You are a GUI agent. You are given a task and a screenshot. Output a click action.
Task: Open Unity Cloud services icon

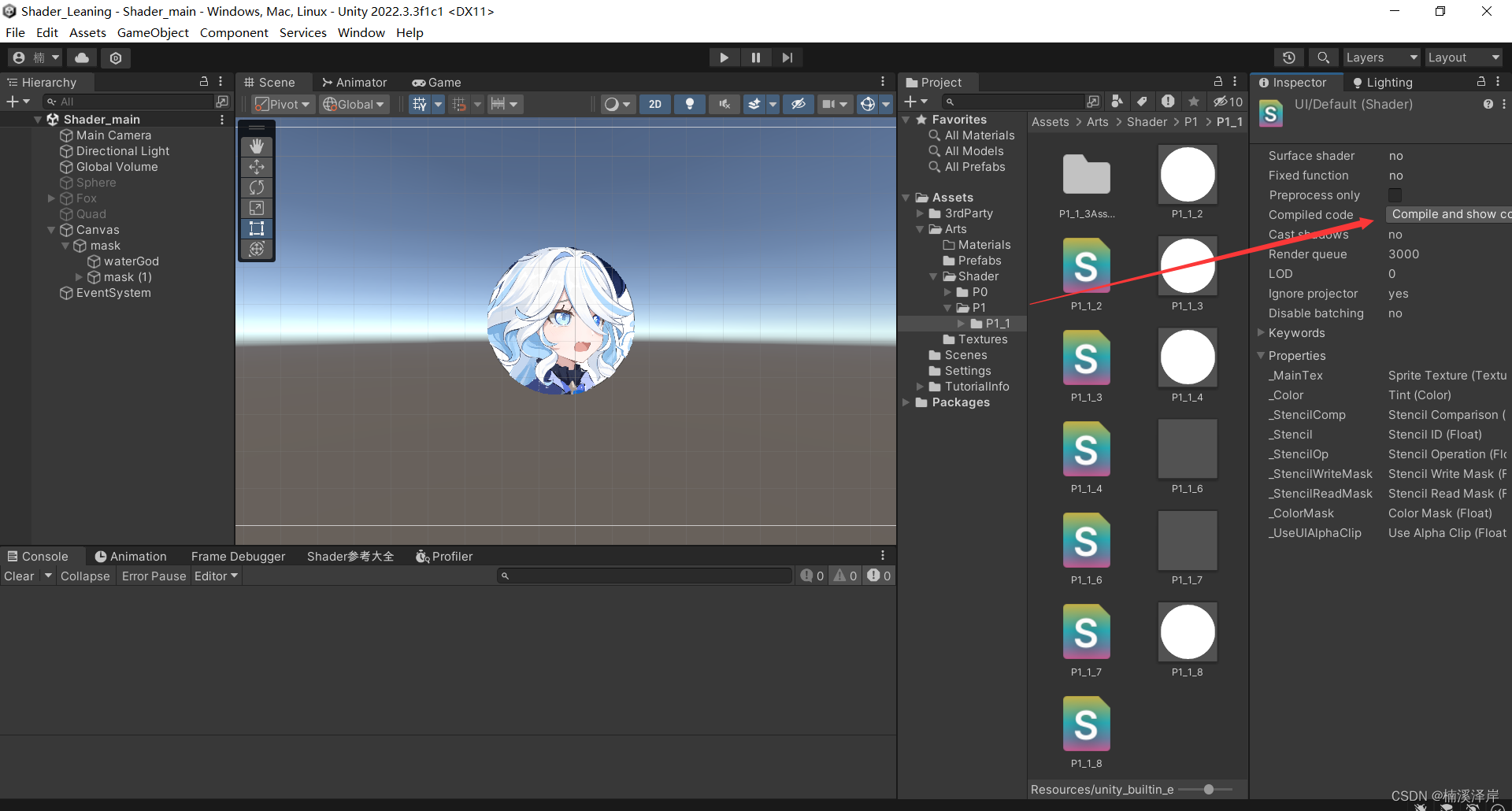click(82, 57)
